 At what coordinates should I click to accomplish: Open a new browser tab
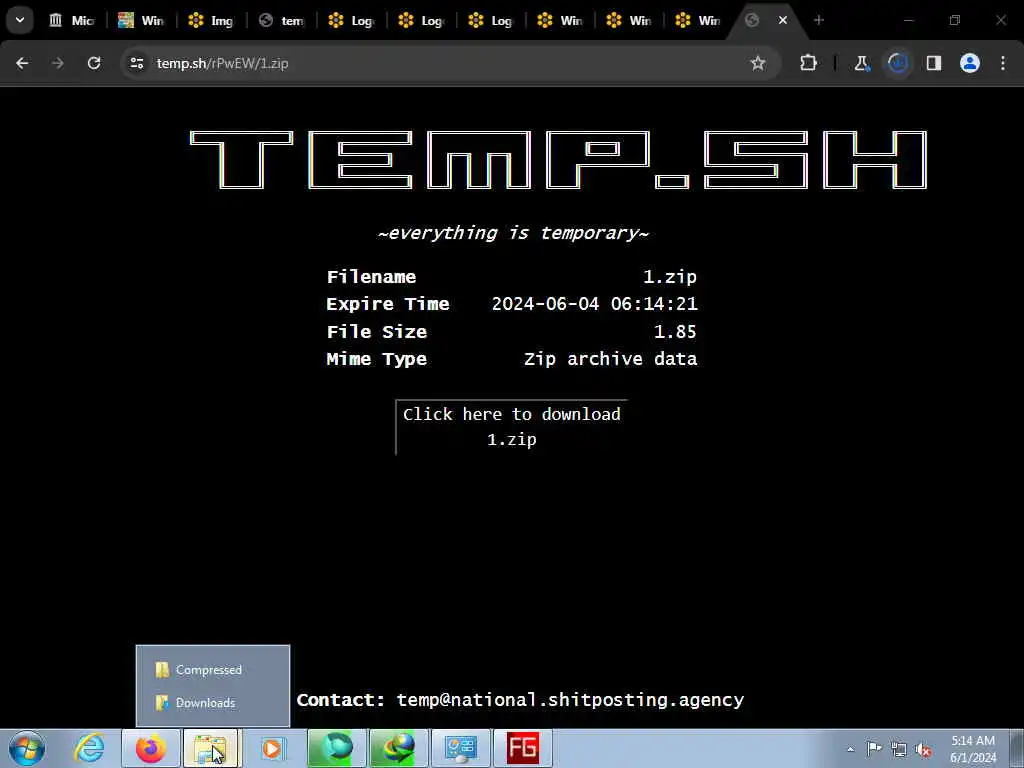(x=819, y=20)
